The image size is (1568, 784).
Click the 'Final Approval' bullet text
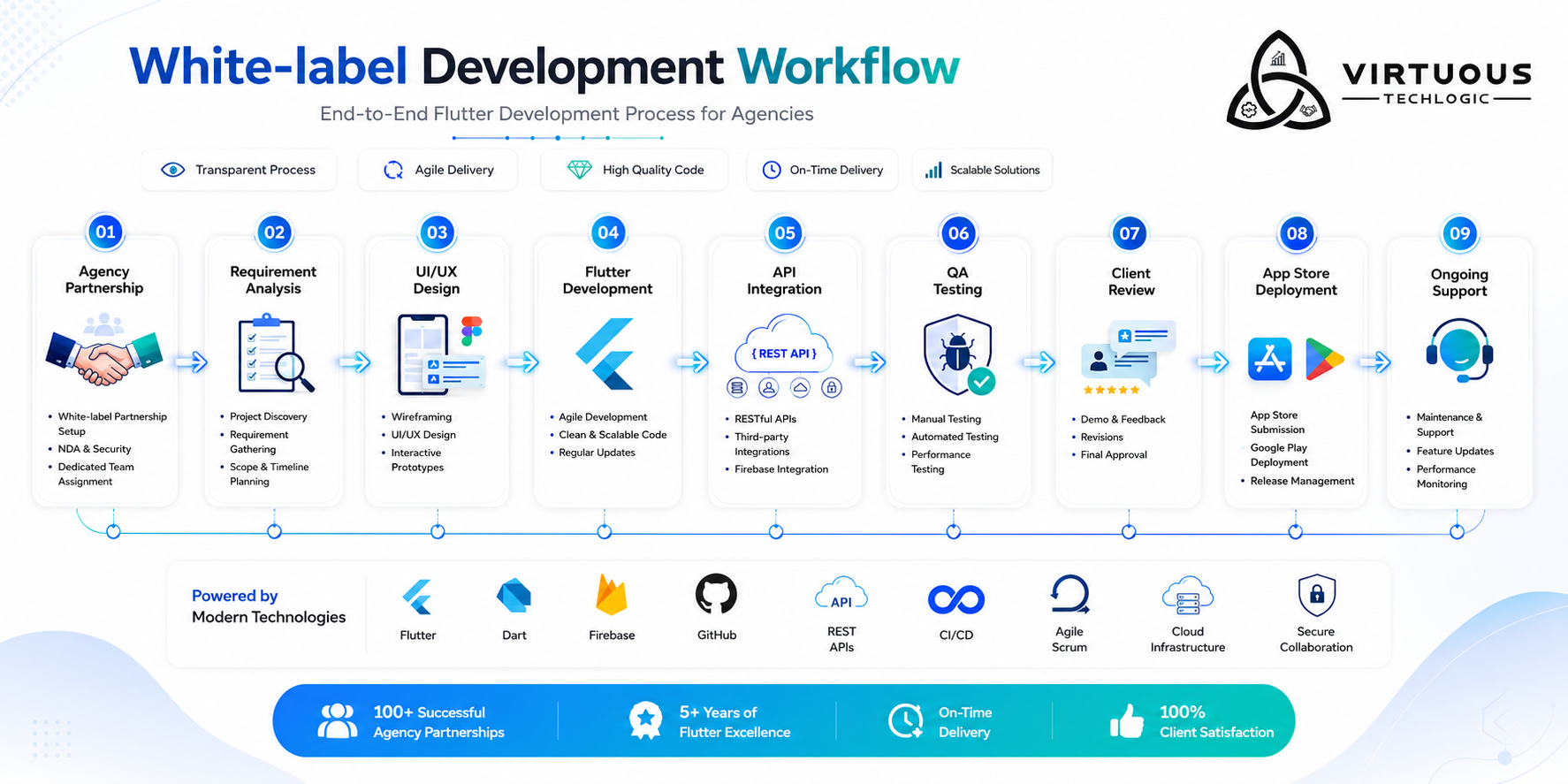[1114, 454]
